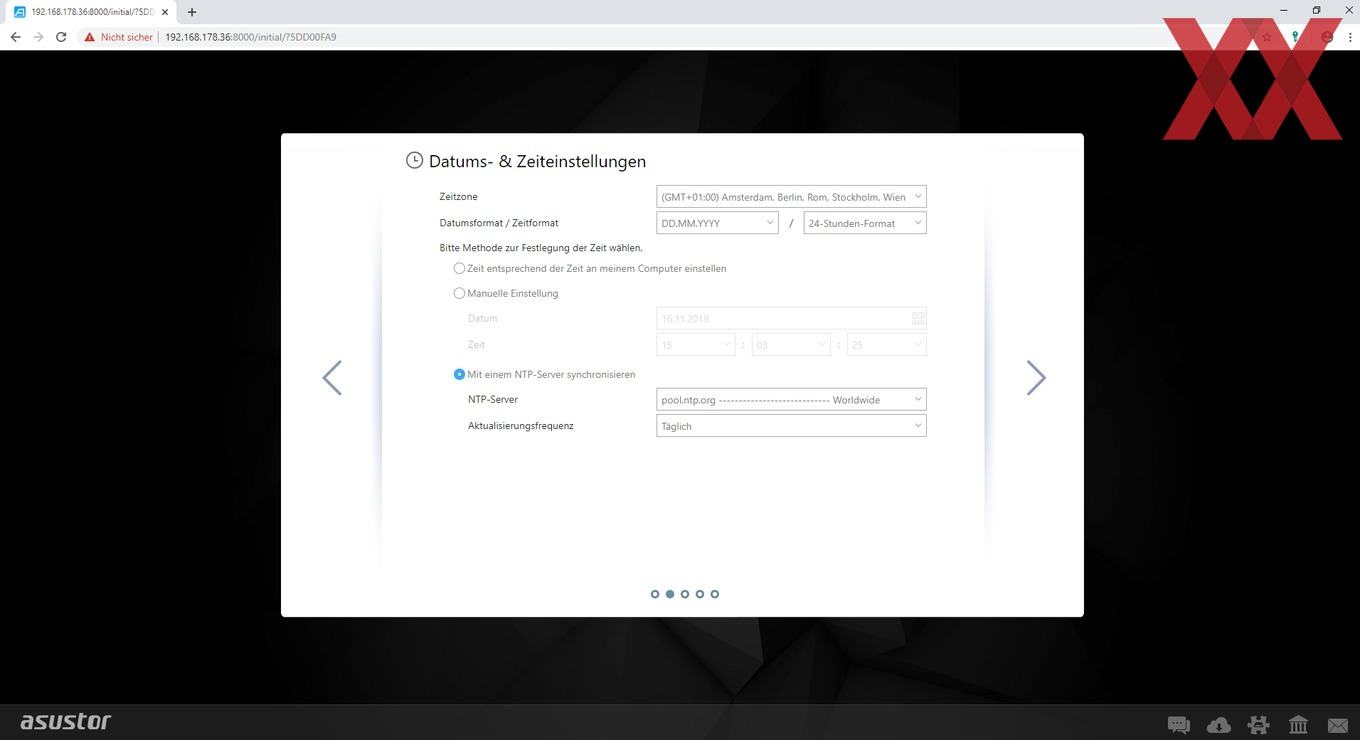Click the Datum field showing 16.11.2019
Viewport: 1360px width, 740px height.
coord(791,318)
